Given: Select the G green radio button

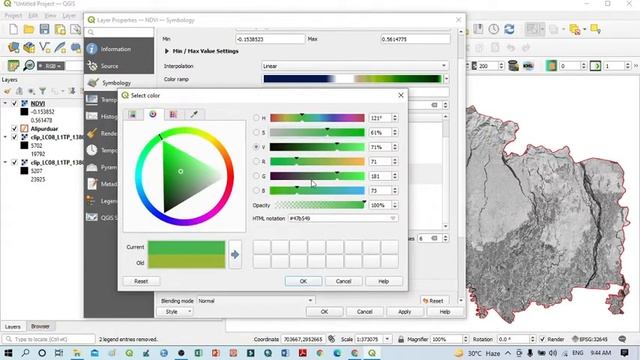Looking at the screenshot, I should coord(256,176).
